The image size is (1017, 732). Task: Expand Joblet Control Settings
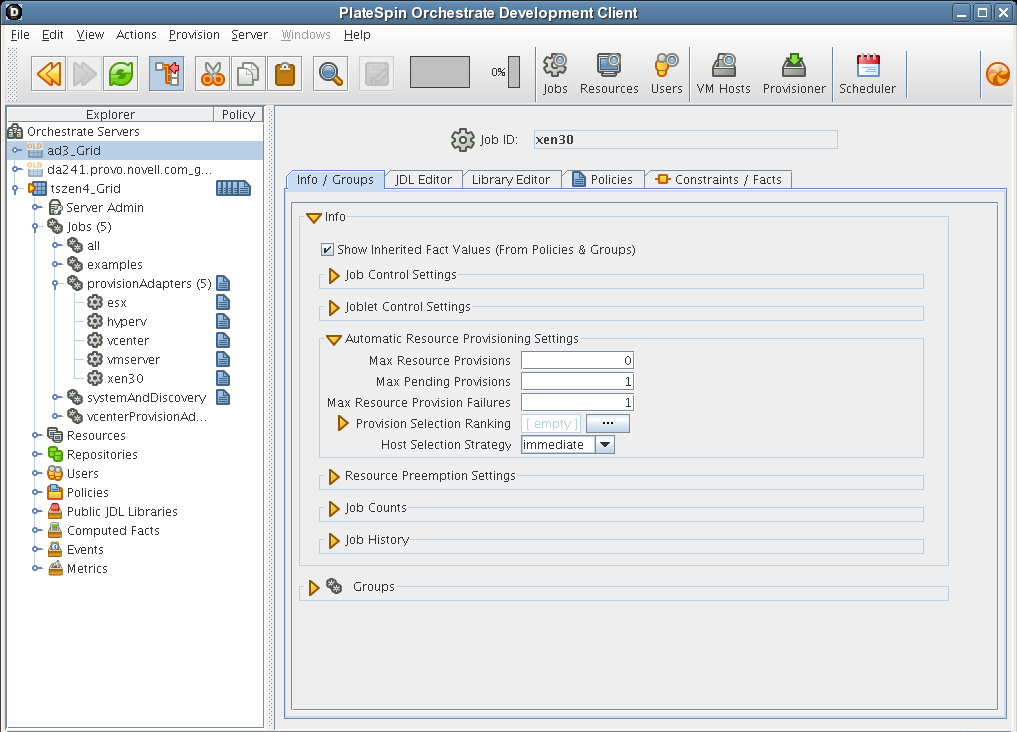click(x=334, y=307)
